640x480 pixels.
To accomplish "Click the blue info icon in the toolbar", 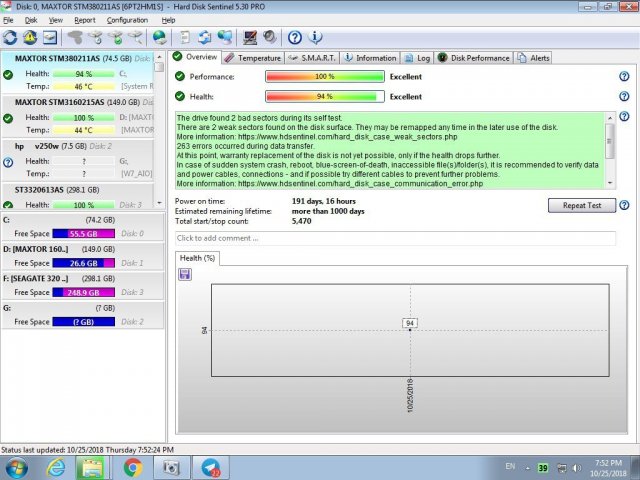I will [x=316, y=38].
